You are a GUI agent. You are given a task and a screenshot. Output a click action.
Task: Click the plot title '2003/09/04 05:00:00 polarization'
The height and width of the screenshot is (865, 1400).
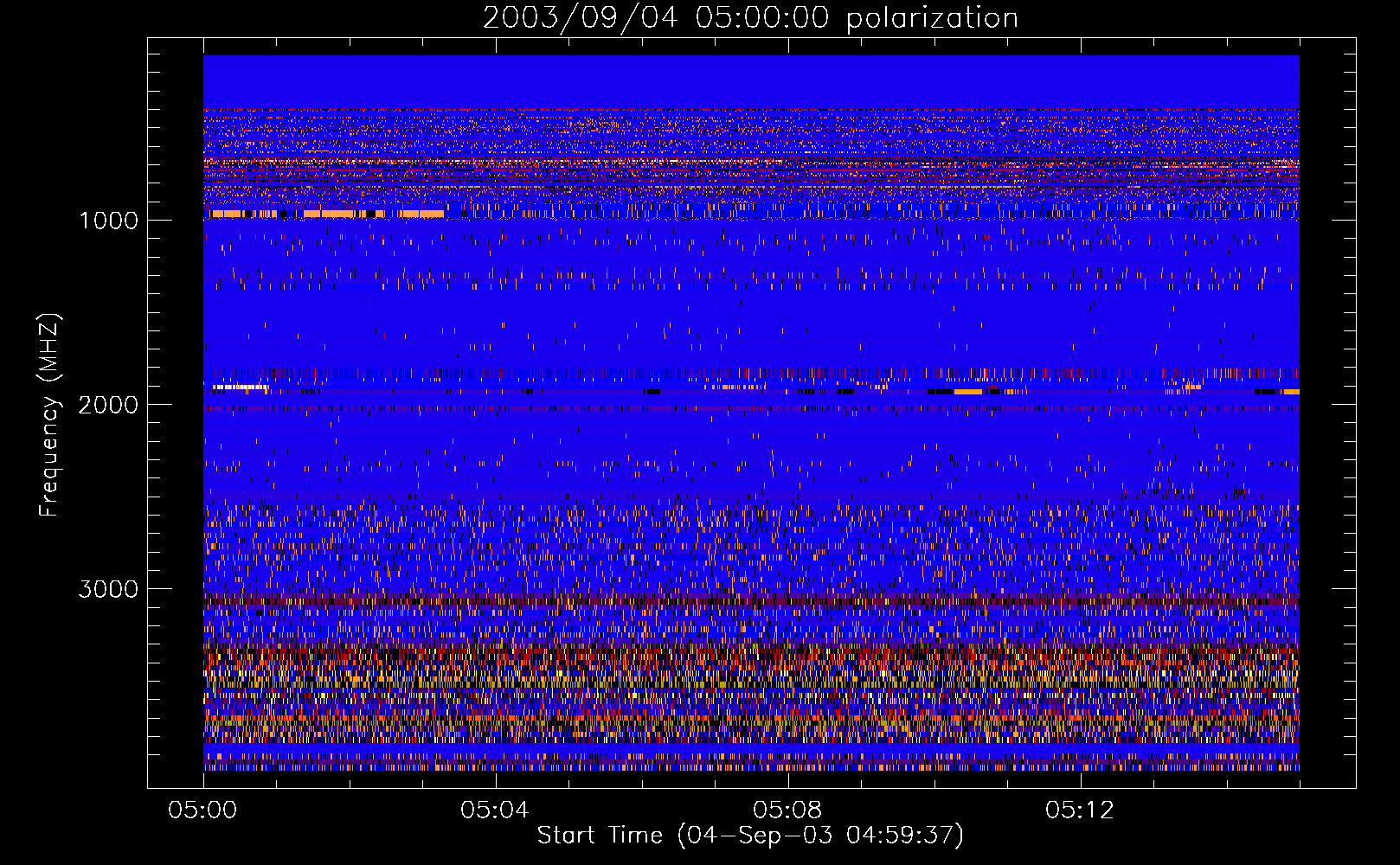750,17
